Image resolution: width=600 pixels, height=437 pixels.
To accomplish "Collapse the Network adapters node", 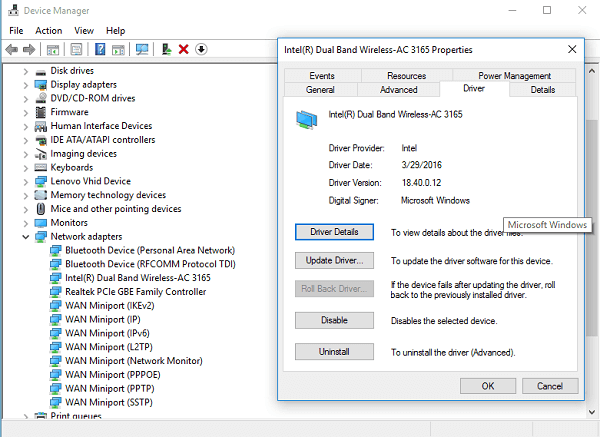I will point(26,237).
